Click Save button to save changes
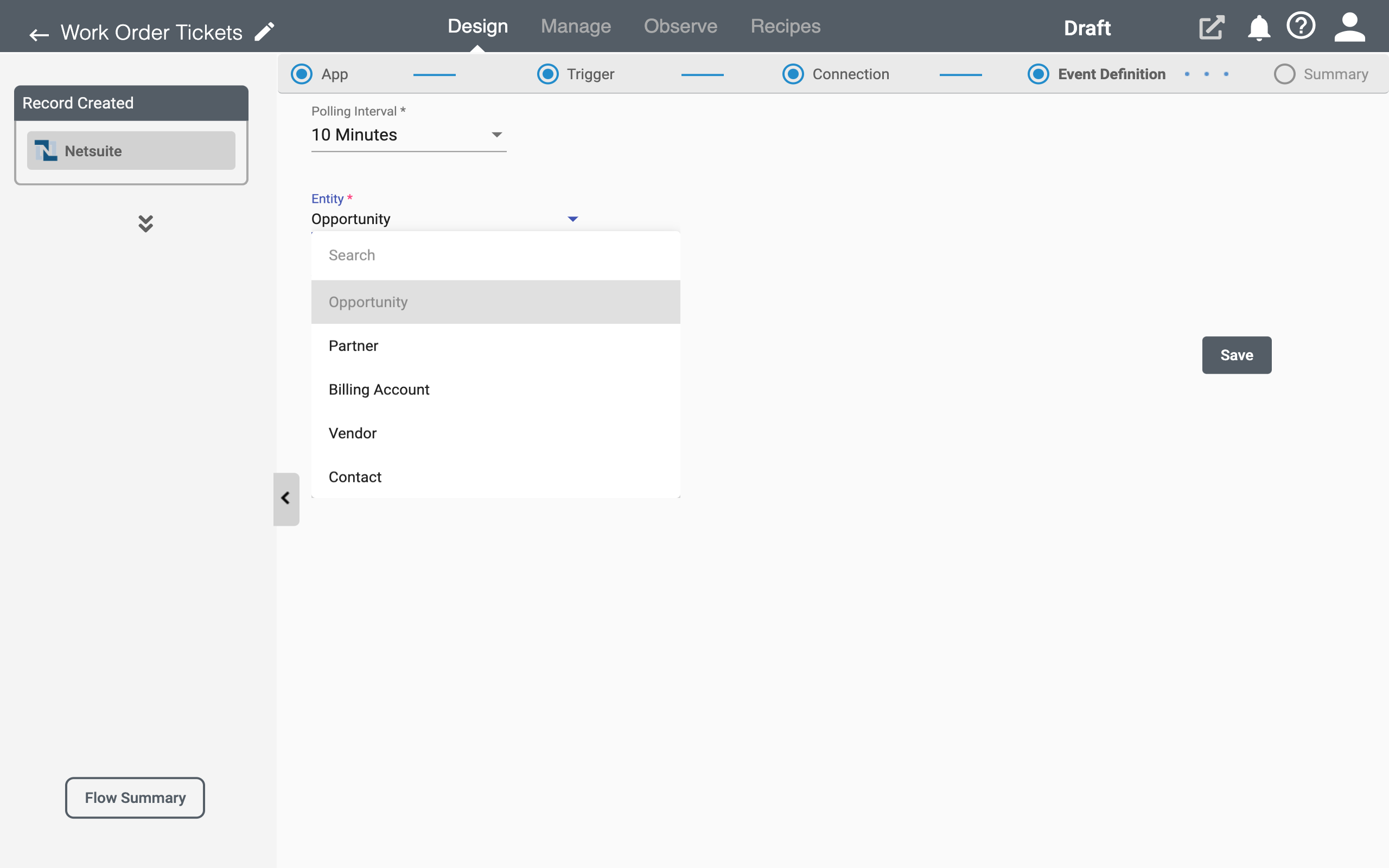This screenshot has height=868, width=1389. [1236, 355]
